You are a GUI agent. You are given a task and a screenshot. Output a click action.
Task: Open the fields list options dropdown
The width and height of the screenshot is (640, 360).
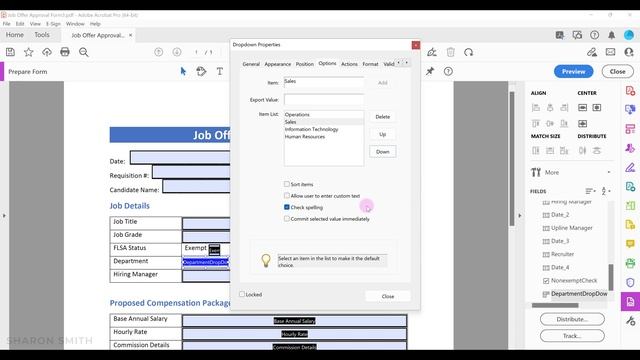coord(590,191)
